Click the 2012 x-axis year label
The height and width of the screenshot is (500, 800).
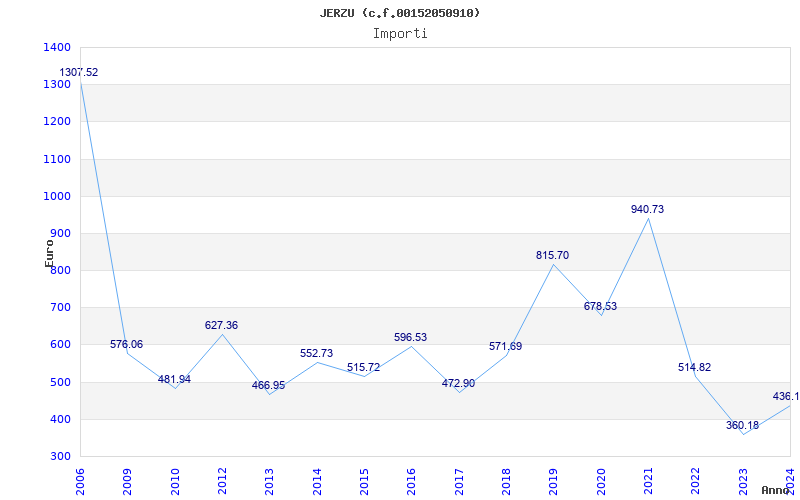(x=222, y=482)
